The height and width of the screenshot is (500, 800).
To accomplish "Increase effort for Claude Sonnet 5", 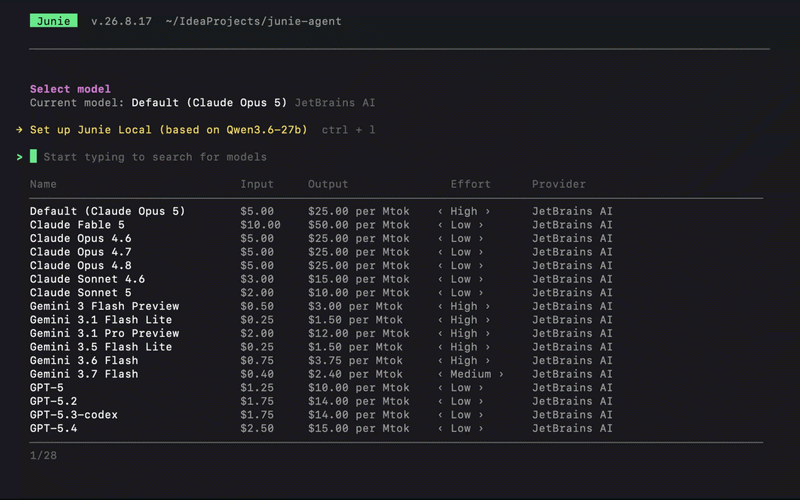I will 481,292.
